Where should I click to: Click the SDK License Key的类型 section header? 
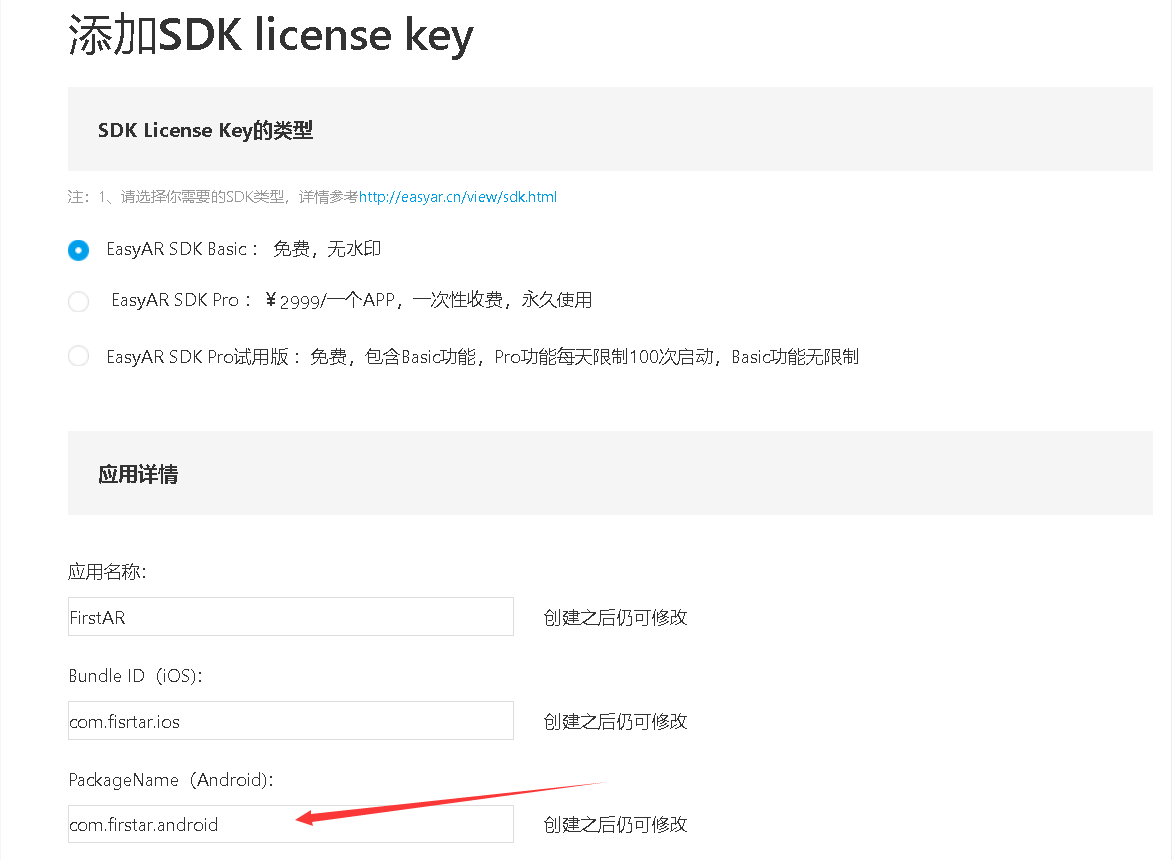[205, 130]
